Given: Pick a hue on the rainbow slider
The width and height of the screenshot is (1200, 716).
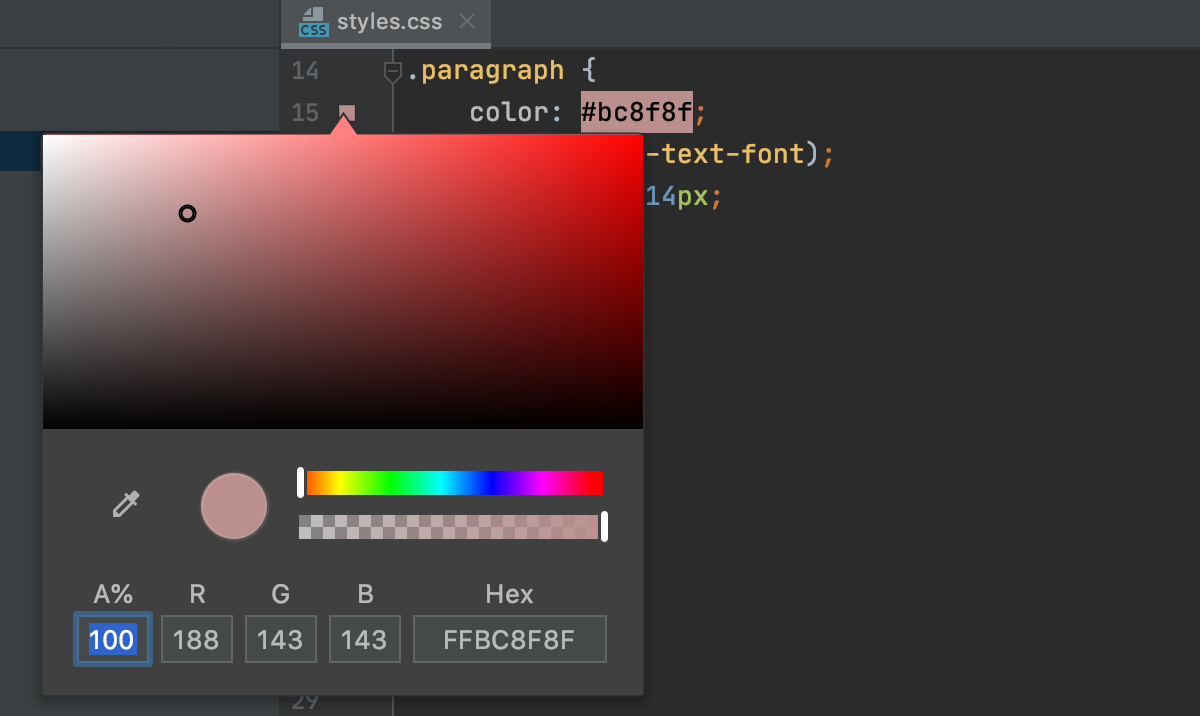Looking at the screenshot, I should click(450, 483).
